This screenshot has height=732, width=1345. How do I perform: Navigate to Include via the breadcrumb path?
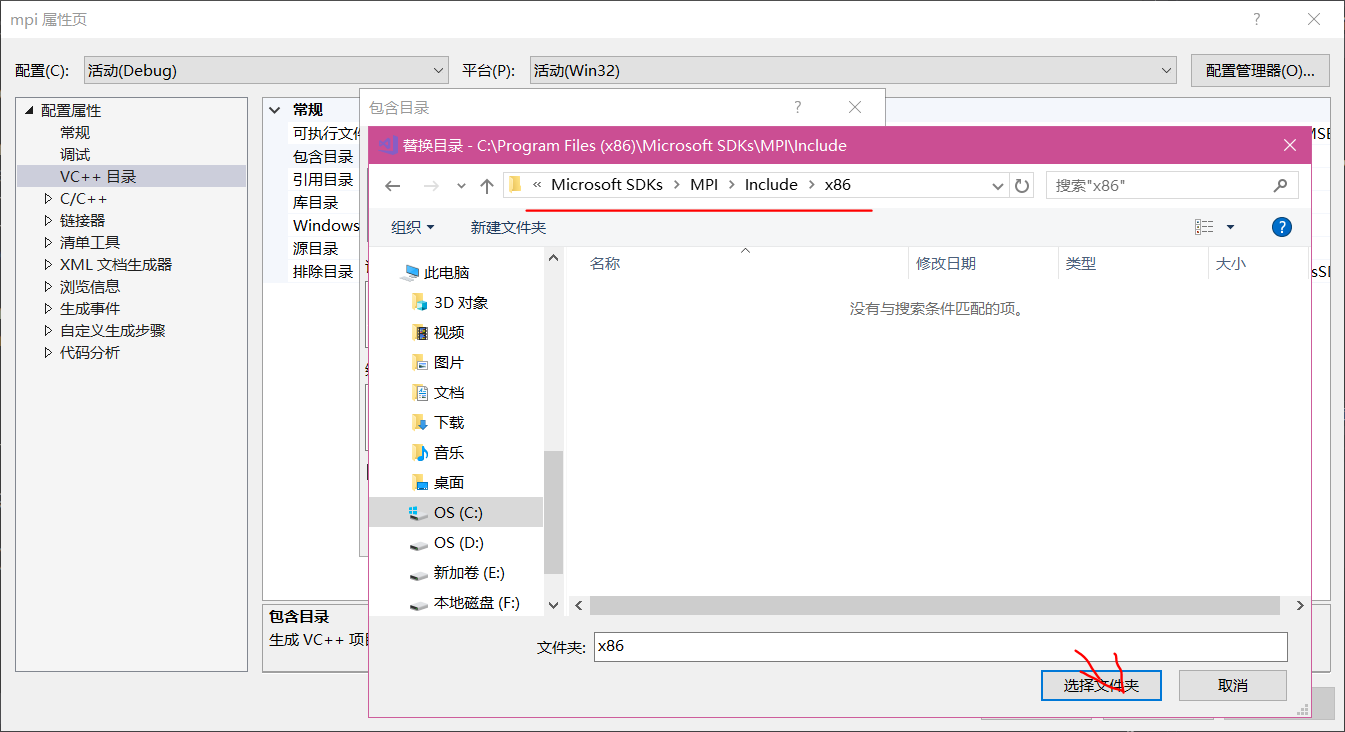771,184
